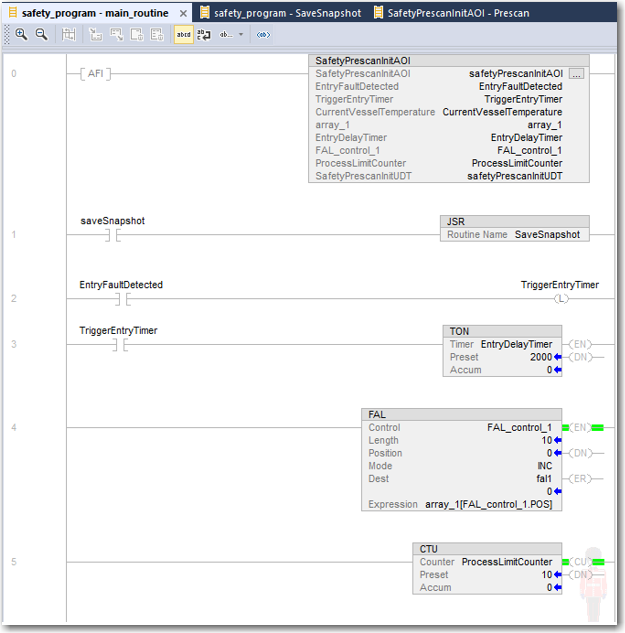Select the TriggerEntryTimer contact on rung 3
The width and height of the screenshot is (625, 633).
click(120, 345)
